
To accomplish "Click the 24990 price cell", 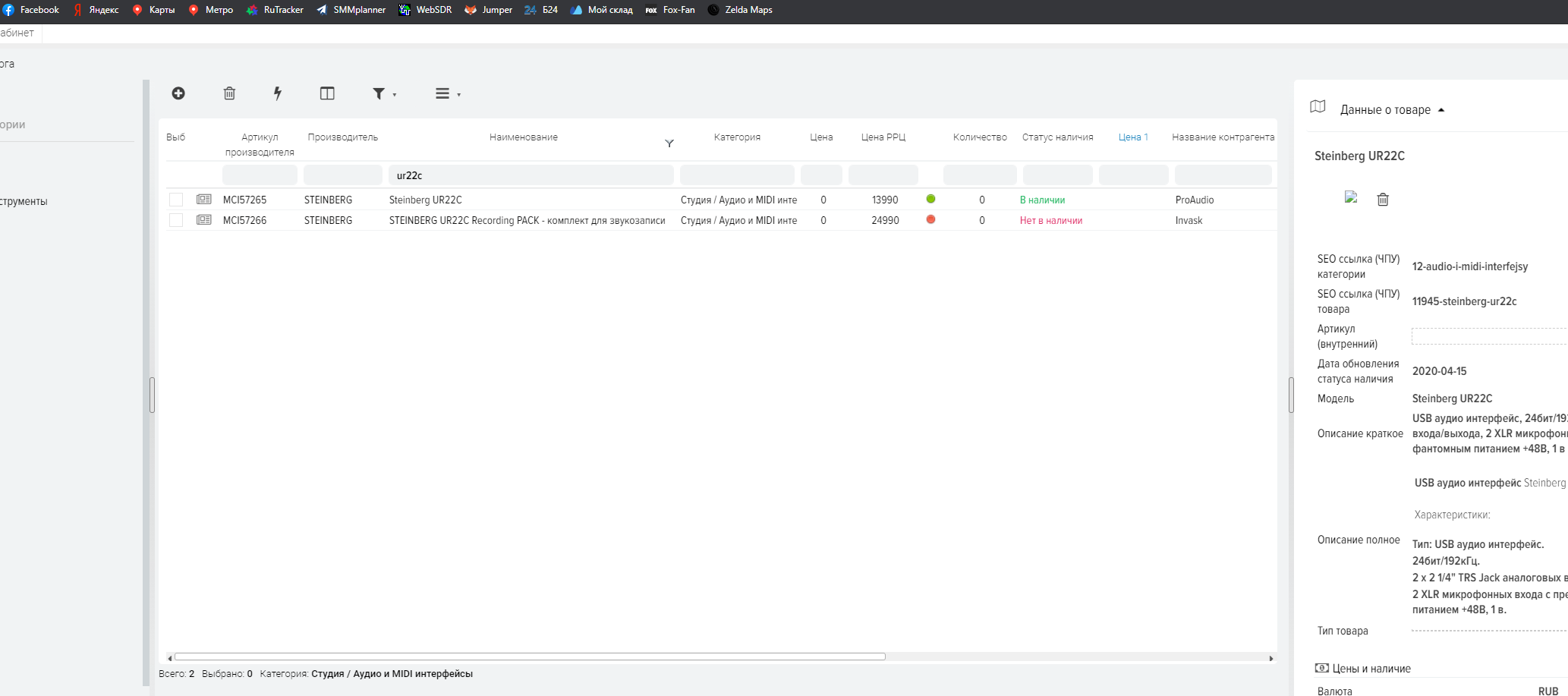I will (885, 220).
